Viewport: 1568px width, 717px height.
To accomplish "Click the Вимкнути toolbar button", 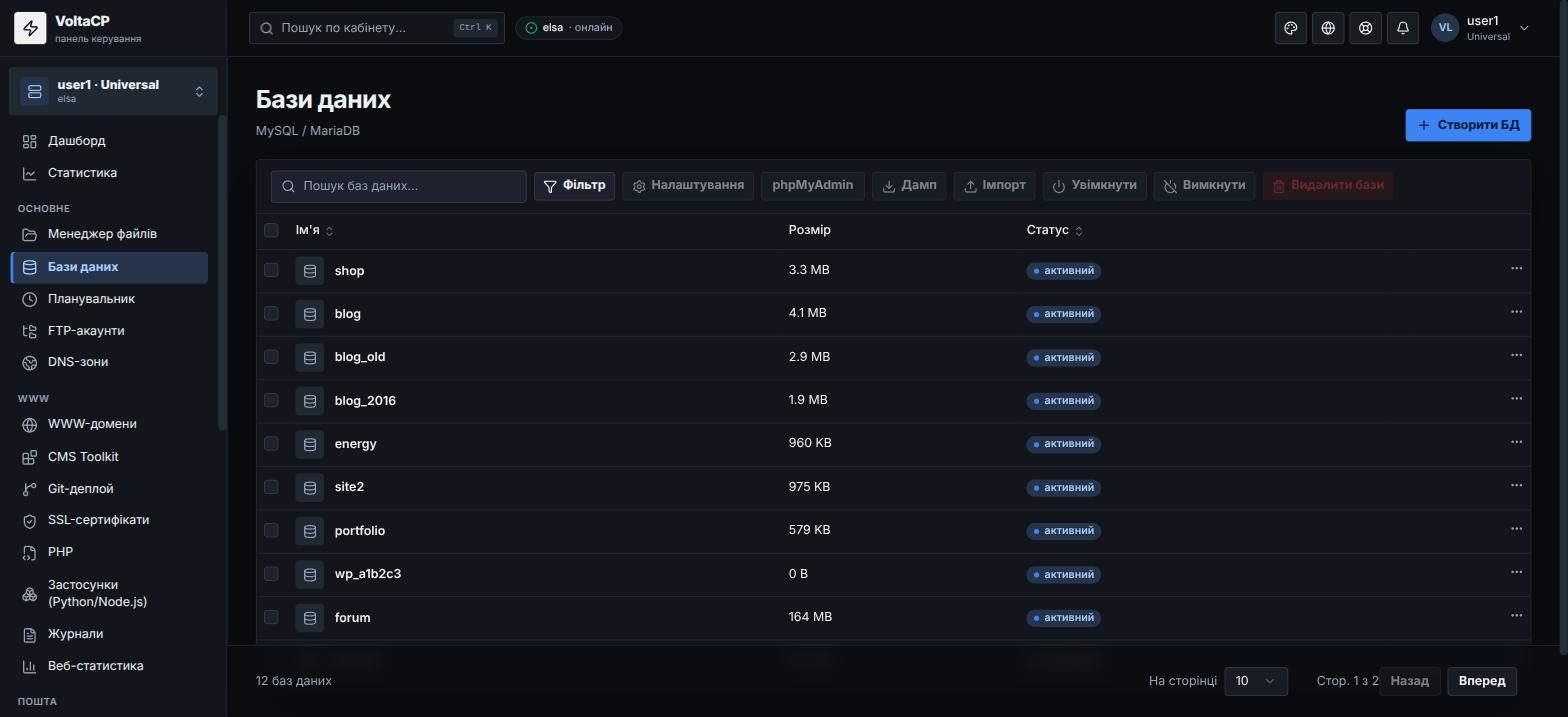I will coord(1204,186).
